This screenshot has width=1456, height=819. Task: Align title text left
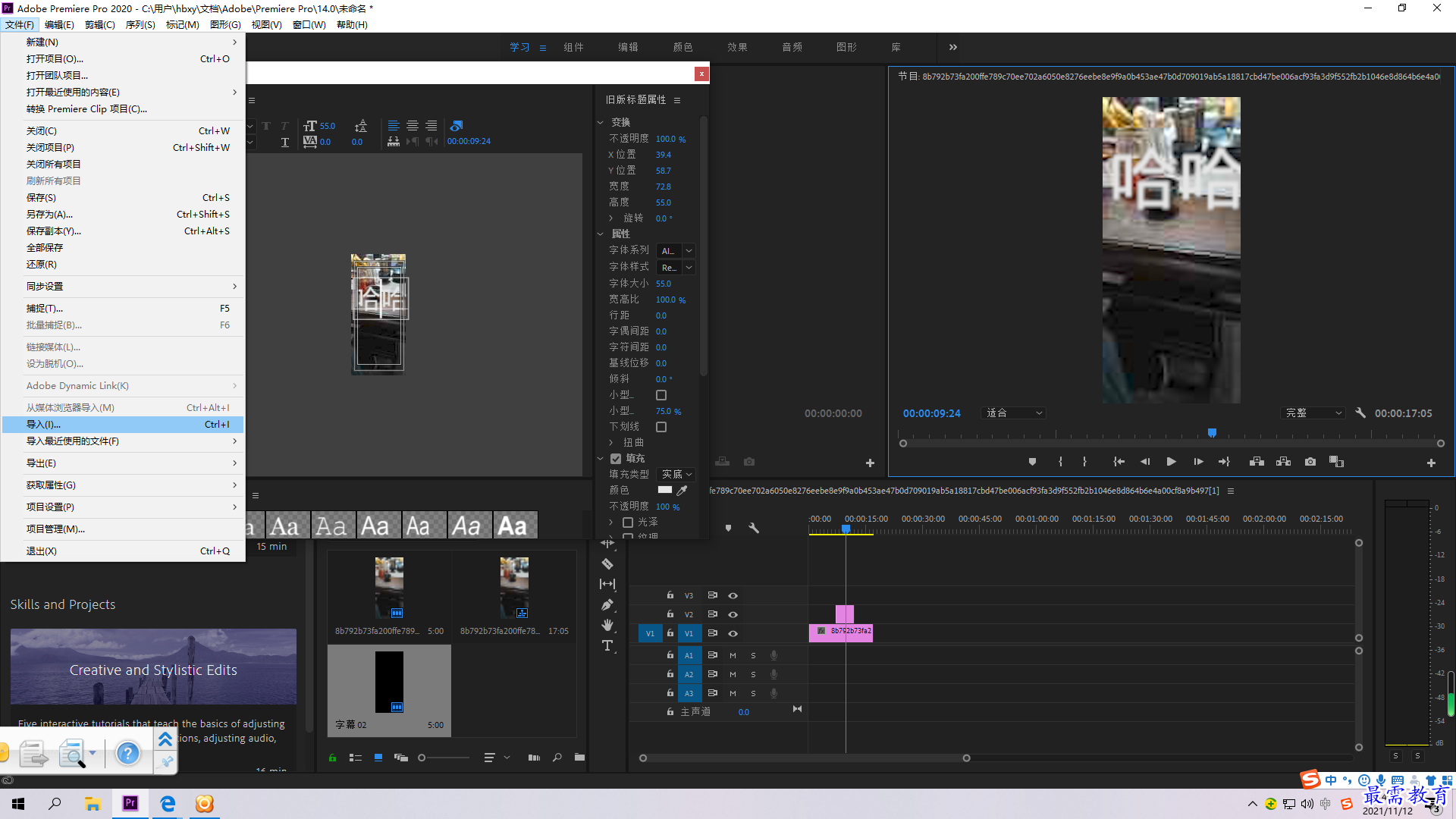394,126
